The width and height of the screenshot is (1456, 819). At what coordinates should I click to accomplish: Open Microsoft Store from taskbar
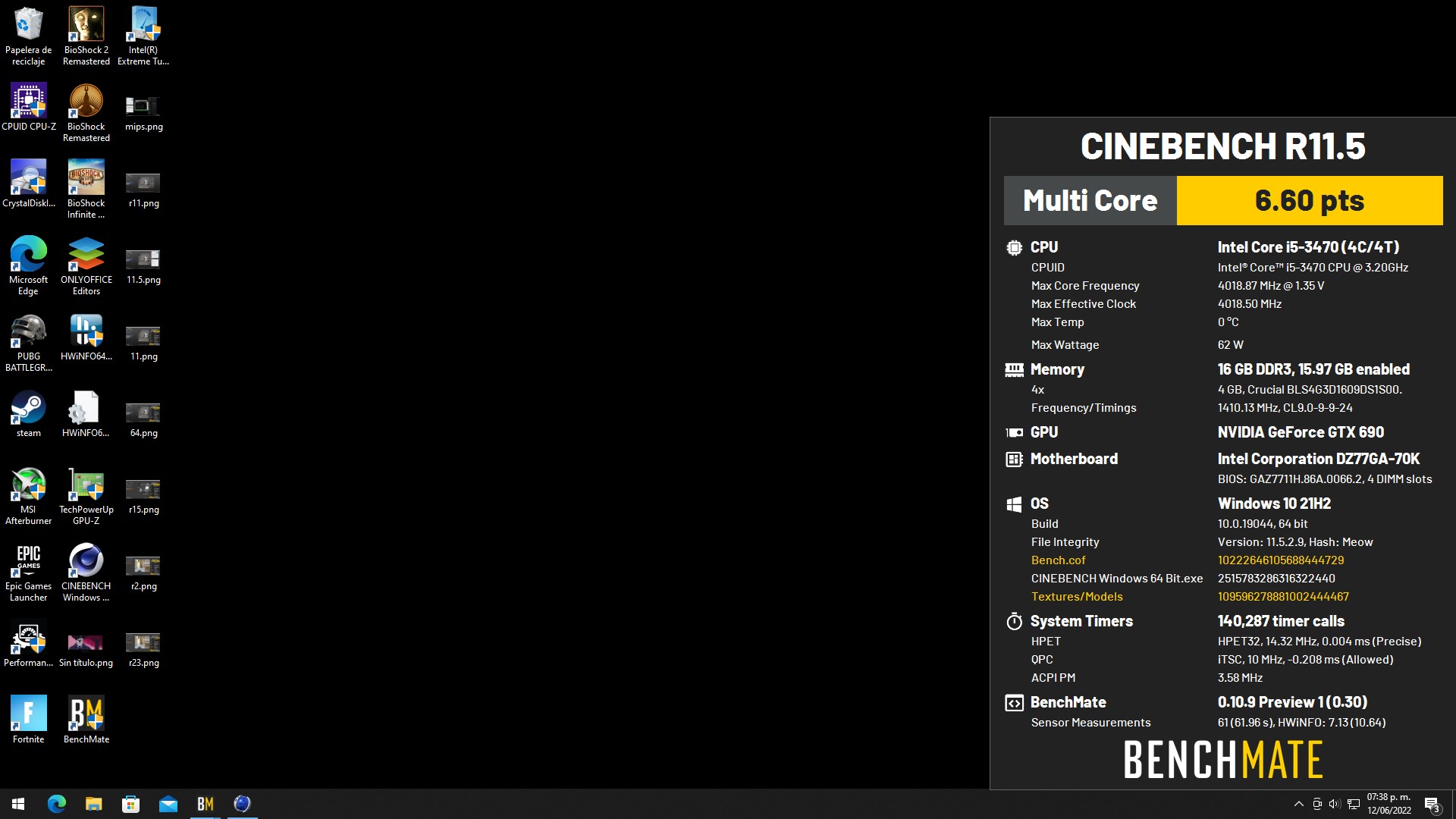pyautogui.click(x=130, y=804)
